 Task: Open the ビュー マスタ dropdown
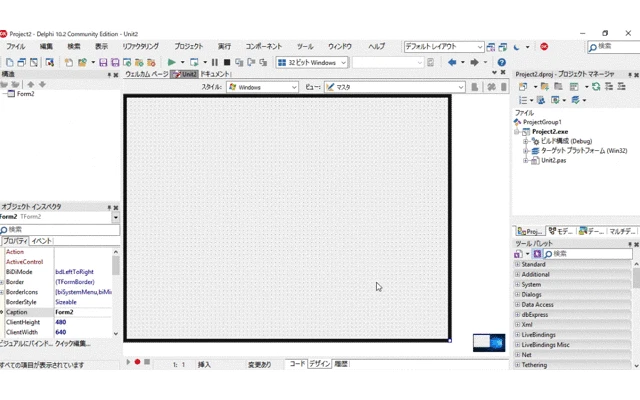[x=395, y=87]
